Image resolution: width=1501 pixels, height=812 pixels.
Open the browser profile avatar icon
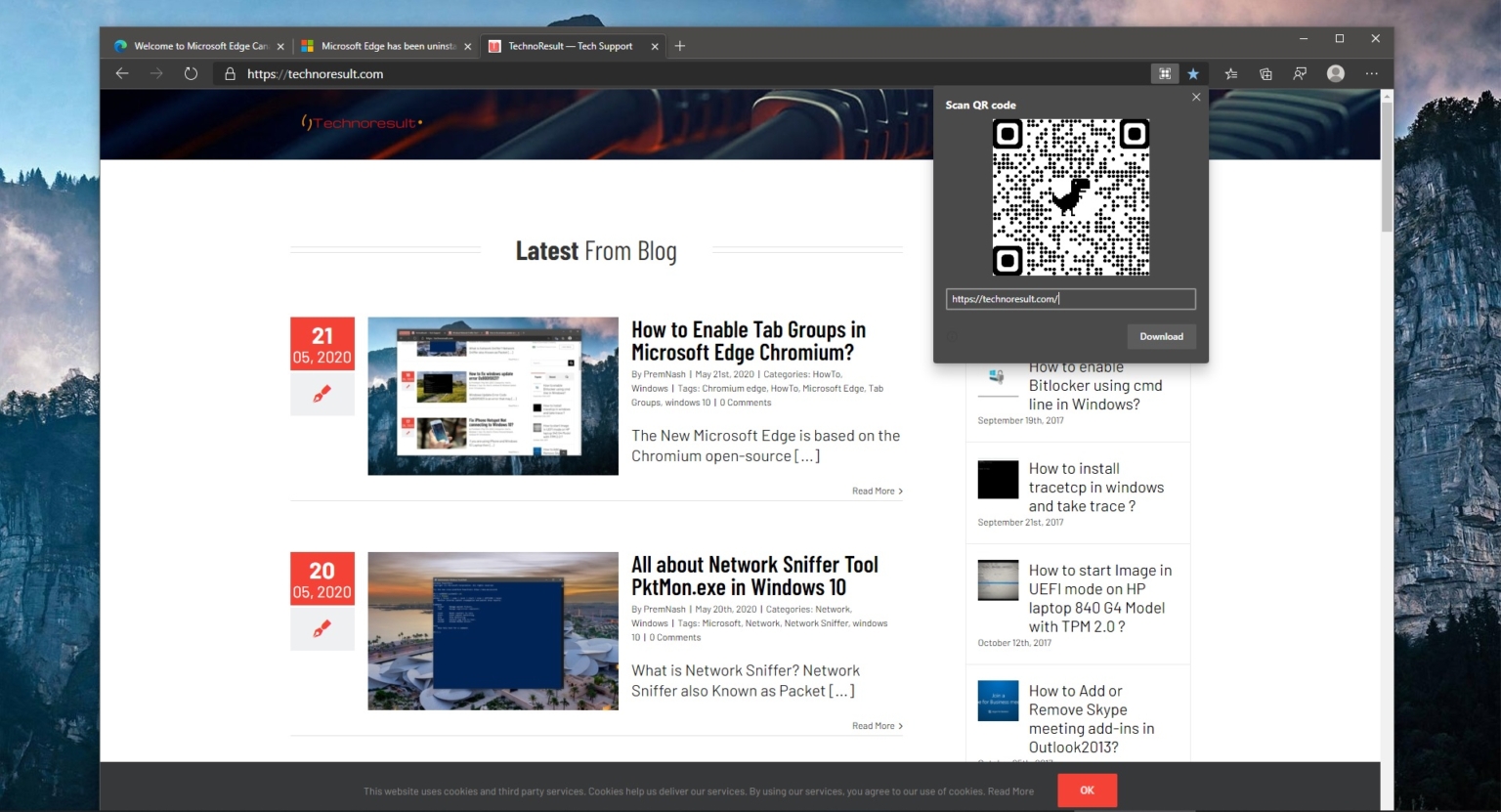pyautogui.click(x=1336, y=73)
